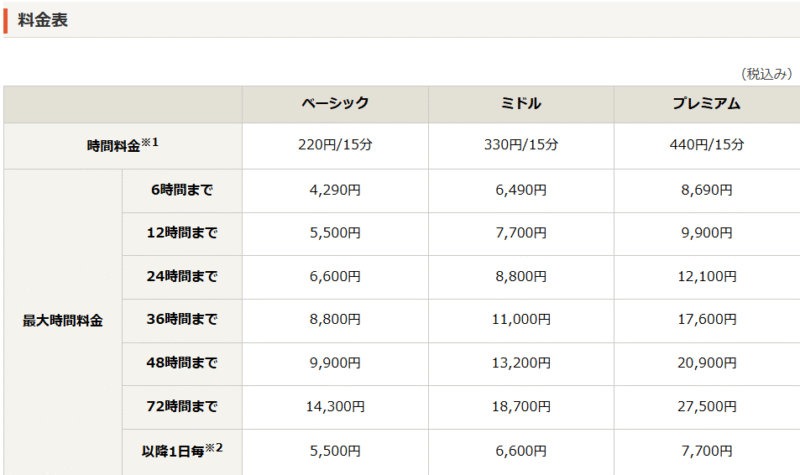Click the ベーシック column header
This screenshot has width=800, height=475.
tap(335, 103)
